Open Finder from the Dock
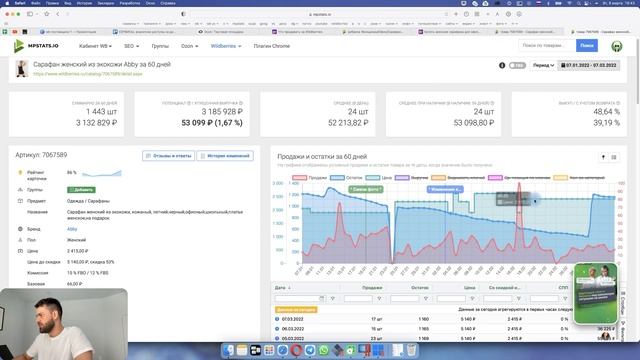The image size is (640, 360). (x=228, y=350)
